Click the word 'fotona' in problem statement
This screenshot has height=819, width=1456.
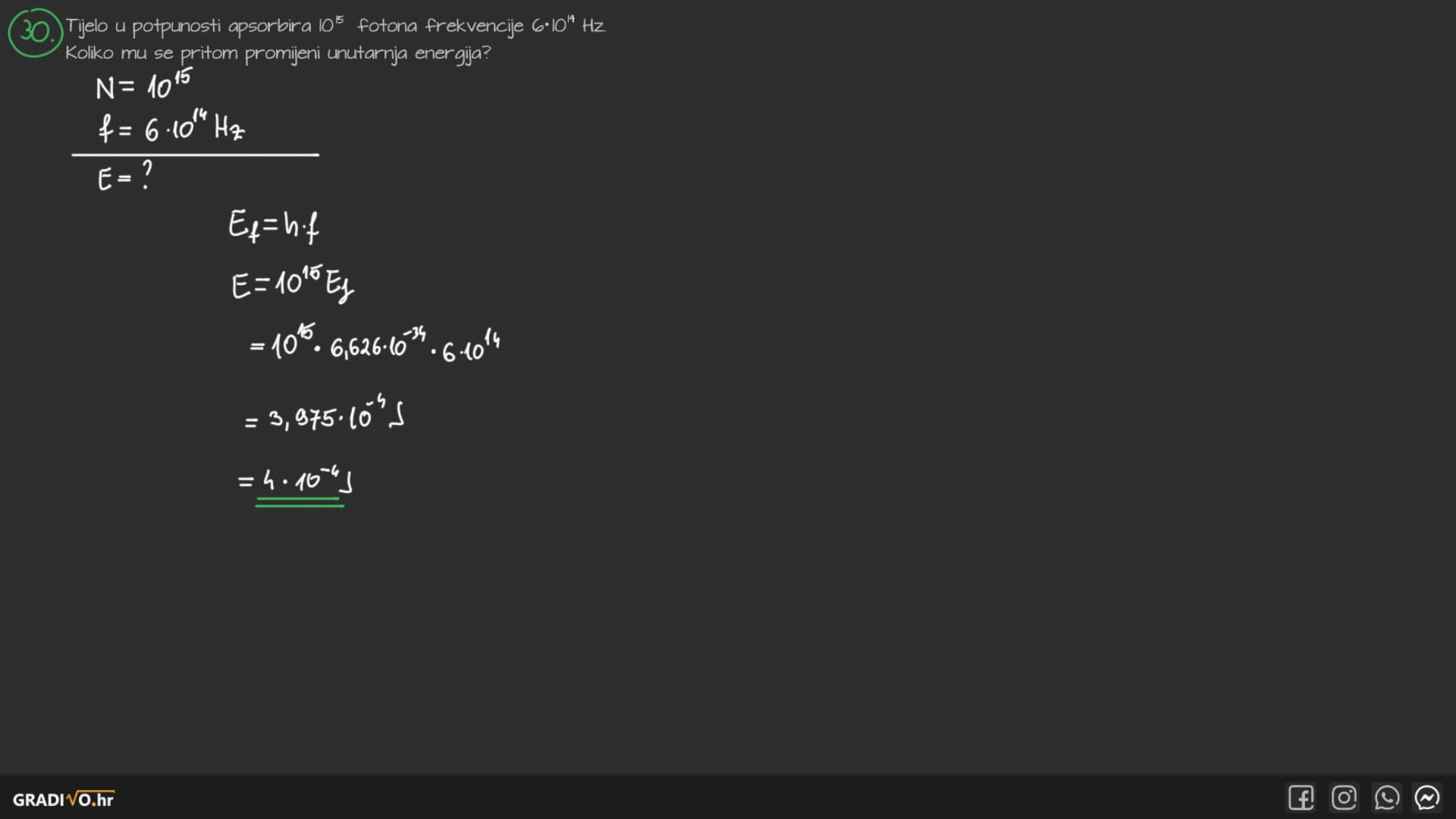(x=387, y=26)
